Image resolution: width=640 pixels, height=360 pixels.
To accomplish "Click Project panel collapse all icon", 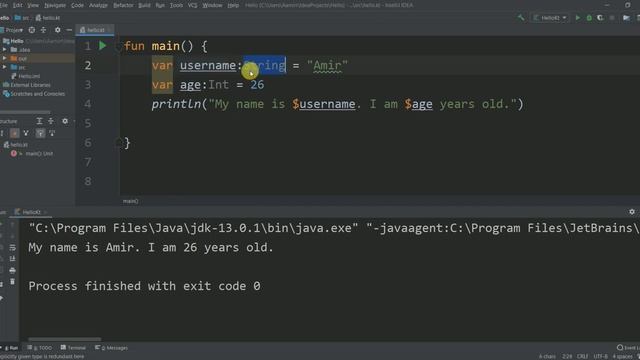I will (x=43, y=30).
